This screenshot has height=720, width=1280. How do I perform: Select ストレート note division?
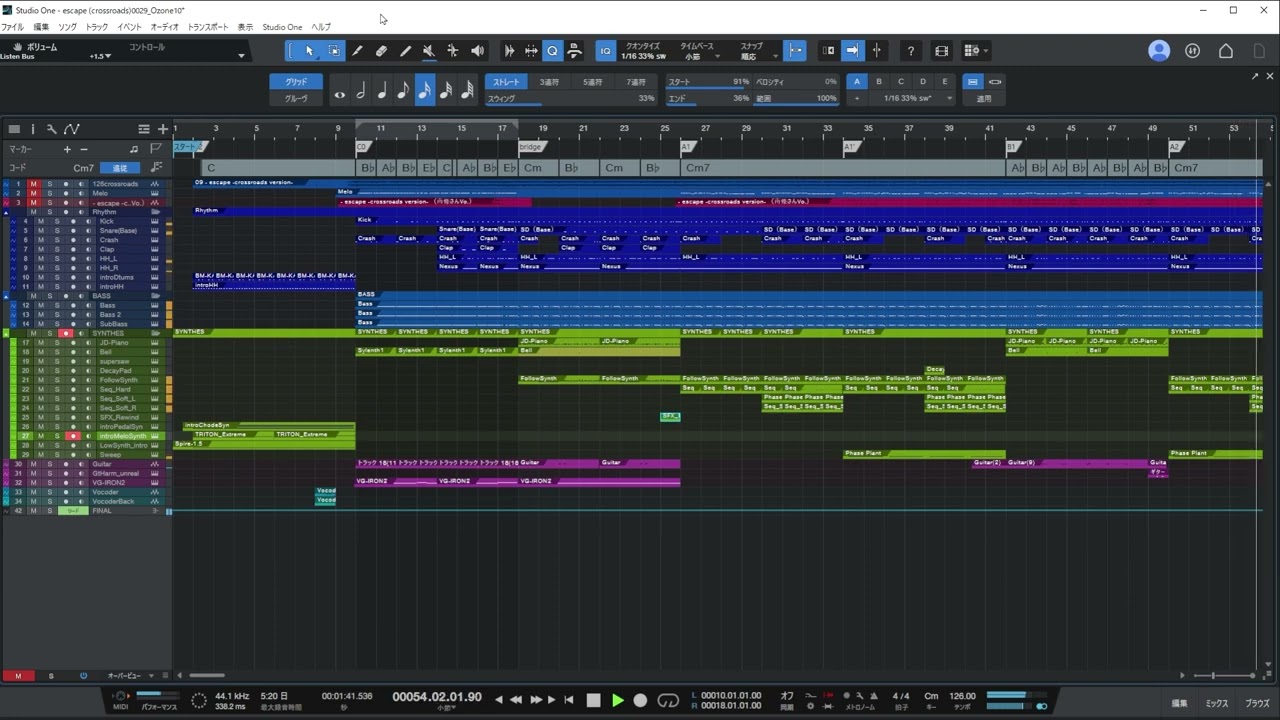(x=506, y=82)
